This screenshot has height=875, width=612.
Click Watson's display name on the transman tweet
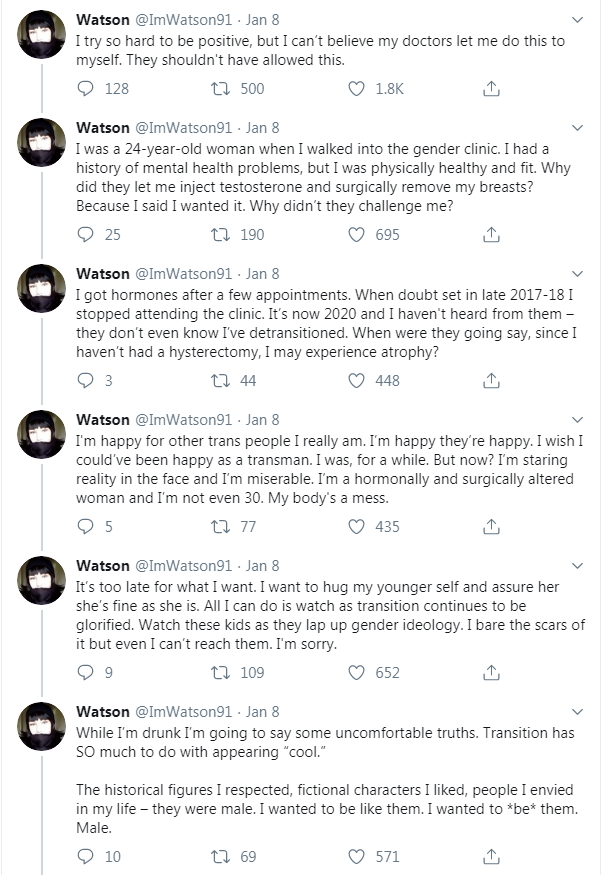103,420
